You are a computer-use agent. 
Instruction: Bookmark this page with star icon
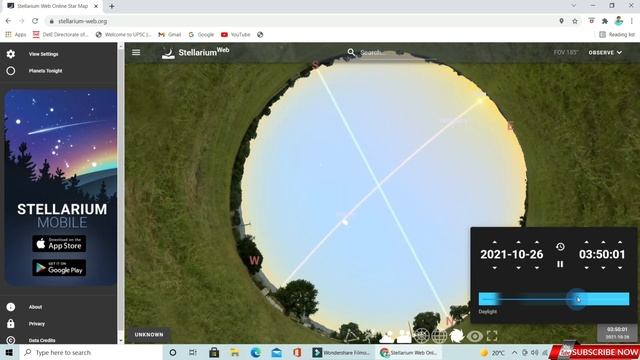click(575, 21)
